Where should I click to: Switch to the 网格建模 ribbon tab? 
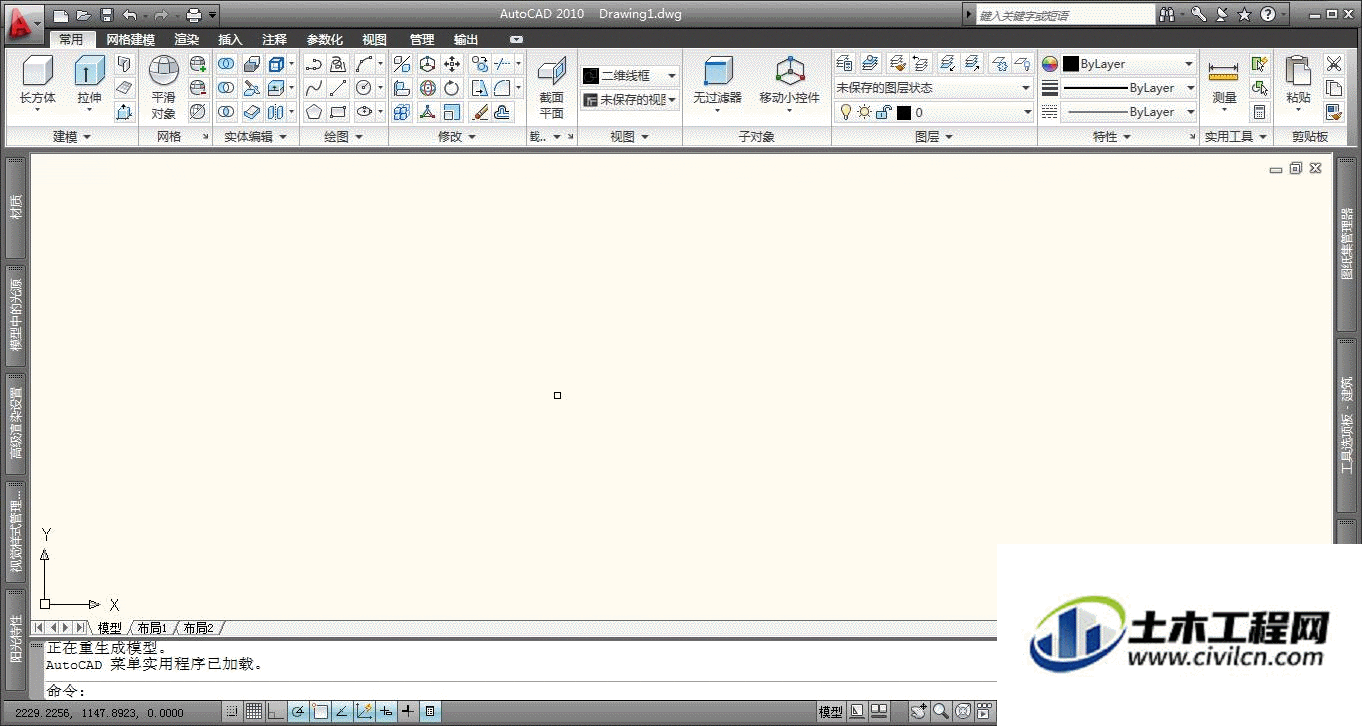(131, 40)
